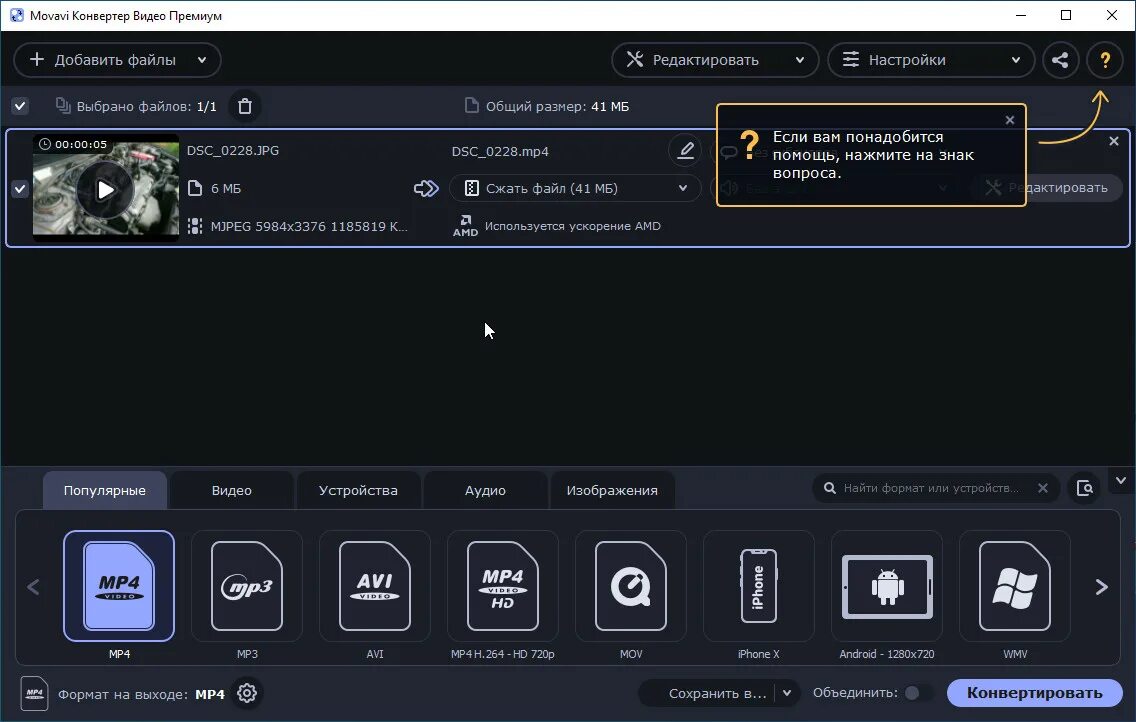The image size is (1136, 722).
Task: Select the MP4 format preset
Action: coord(119,586)
